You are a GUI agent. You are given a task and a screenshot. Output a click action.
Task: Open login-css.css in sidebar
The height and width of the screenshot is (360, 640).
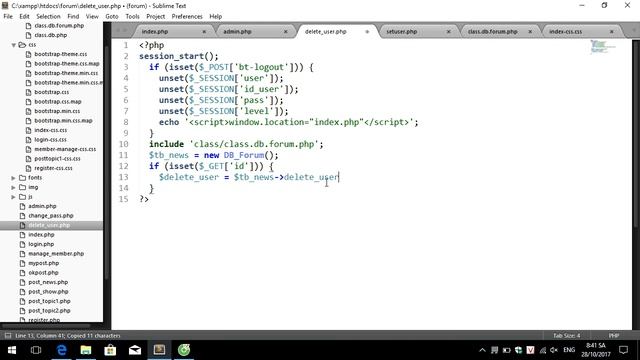point(50,140)
